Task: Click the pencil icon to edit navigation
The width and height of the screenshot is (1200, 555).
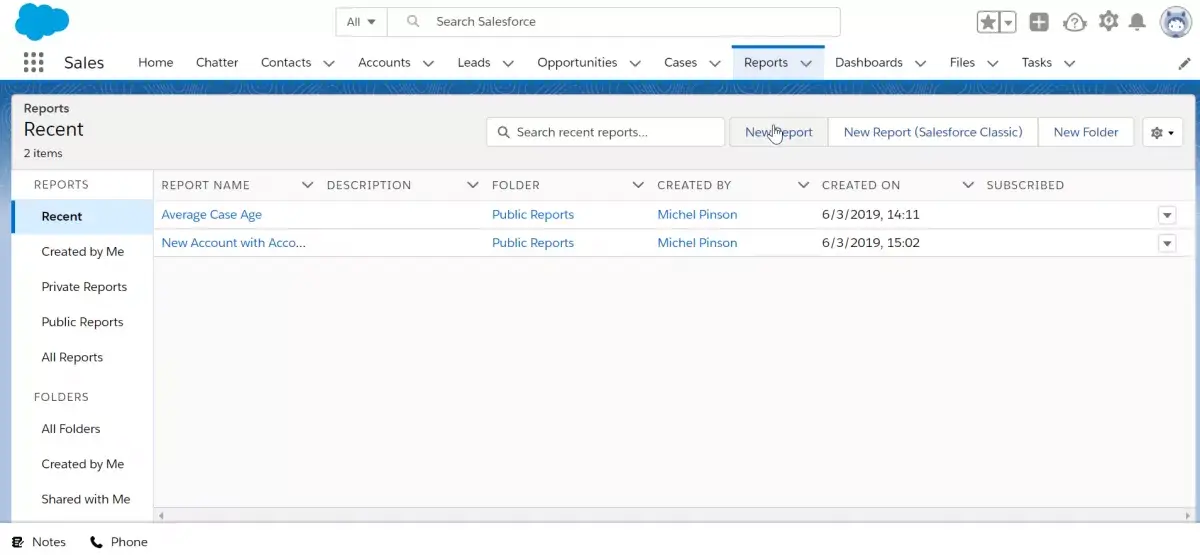Action: pyautogui.click(x=1185, y=63)
